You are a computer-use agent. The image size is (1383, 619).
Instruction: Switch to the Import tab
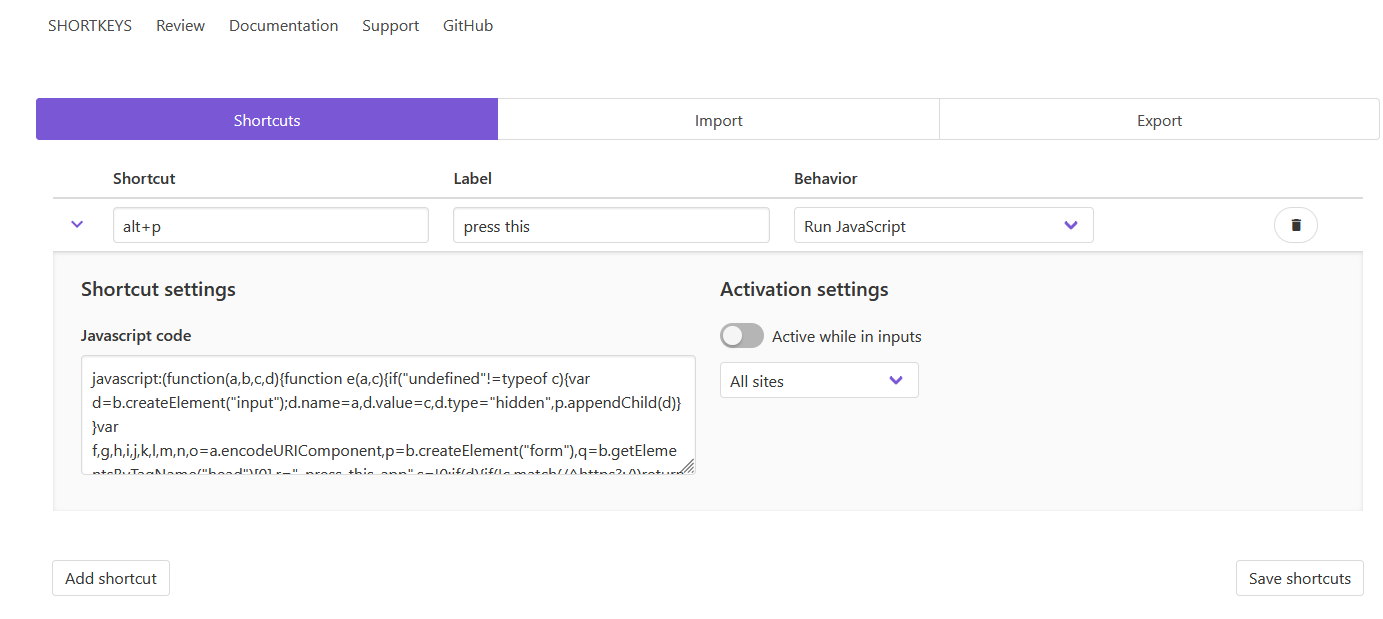718,120
